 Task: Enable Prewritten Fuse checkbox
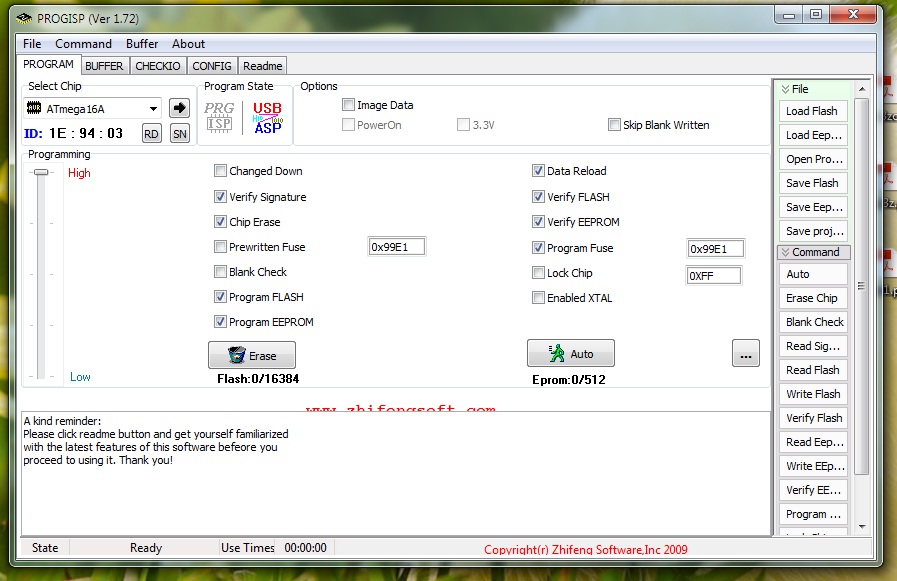pos(220,246)
